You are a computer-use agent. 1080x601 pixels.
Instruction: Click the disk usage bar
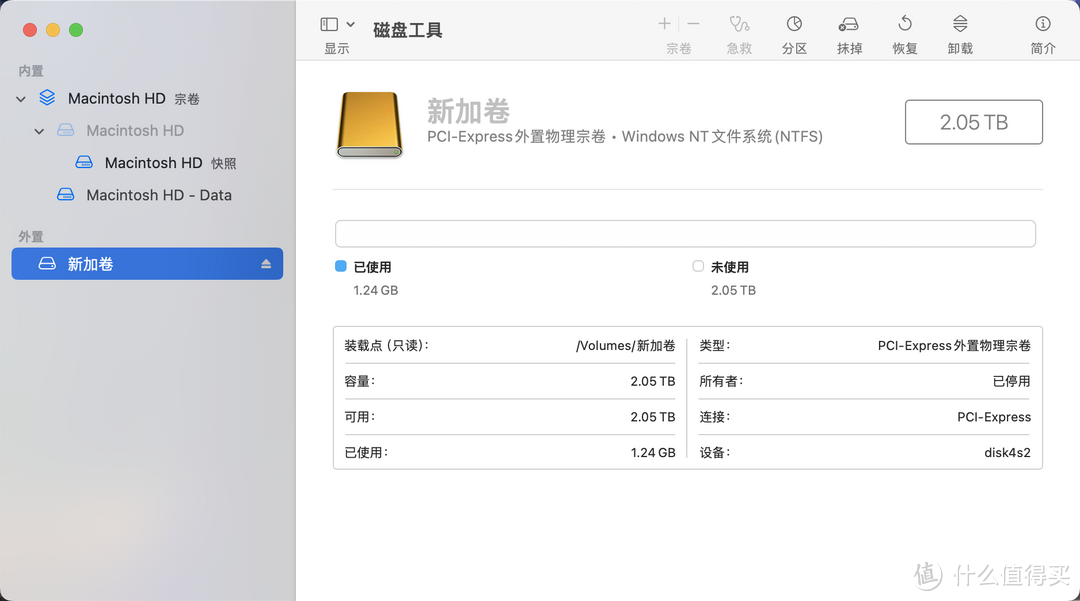(x=685, y=233)
